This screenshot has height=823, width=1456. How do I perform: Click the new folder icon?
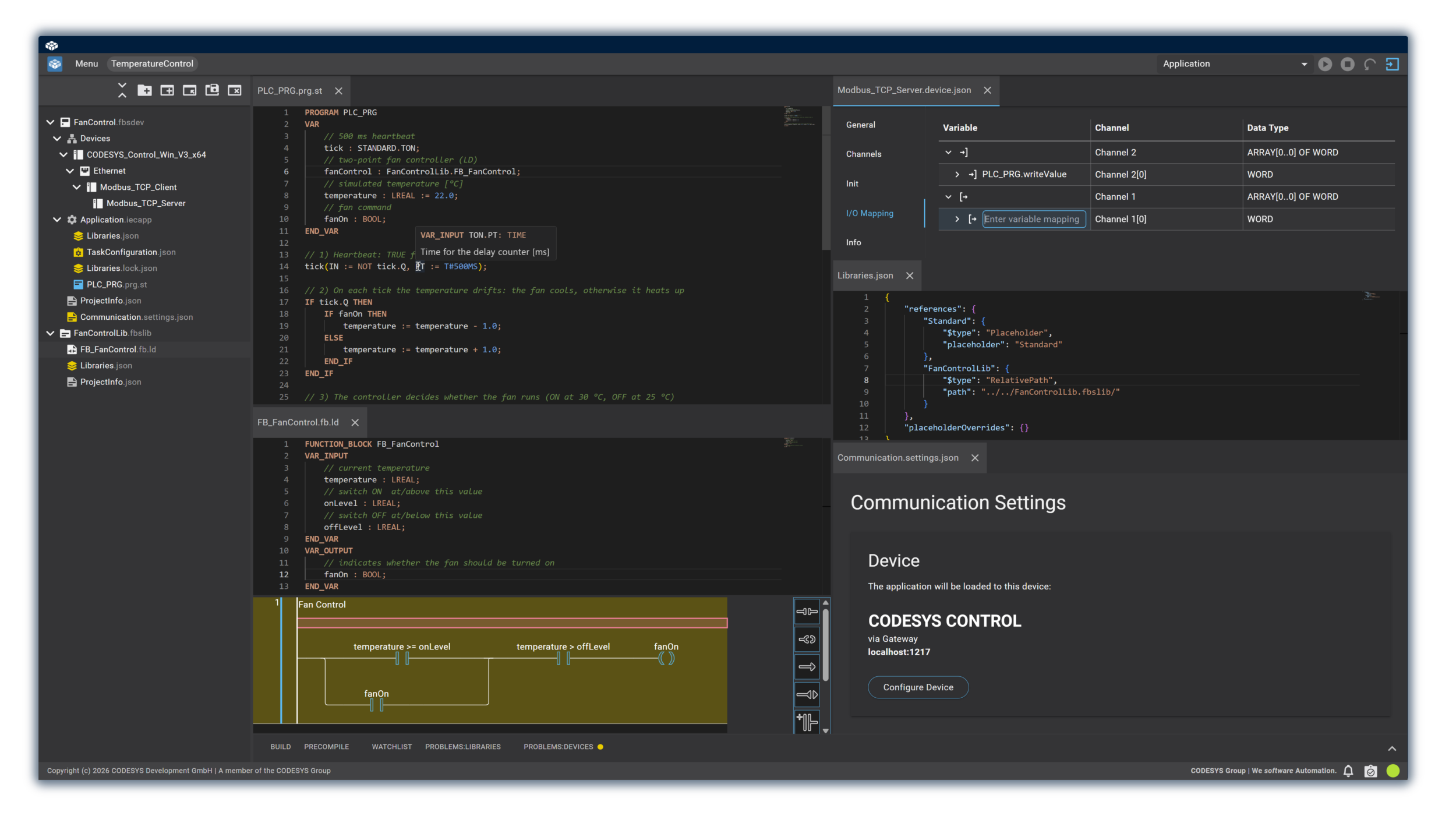144,90
